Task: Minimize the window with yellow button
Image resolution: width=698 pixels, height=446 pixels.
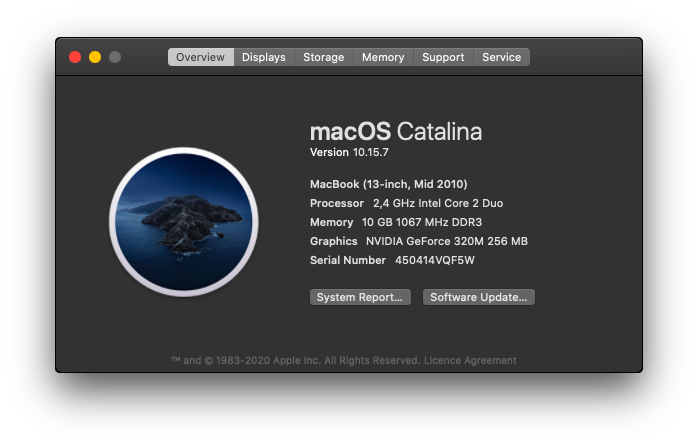Action: coord(95,57)
